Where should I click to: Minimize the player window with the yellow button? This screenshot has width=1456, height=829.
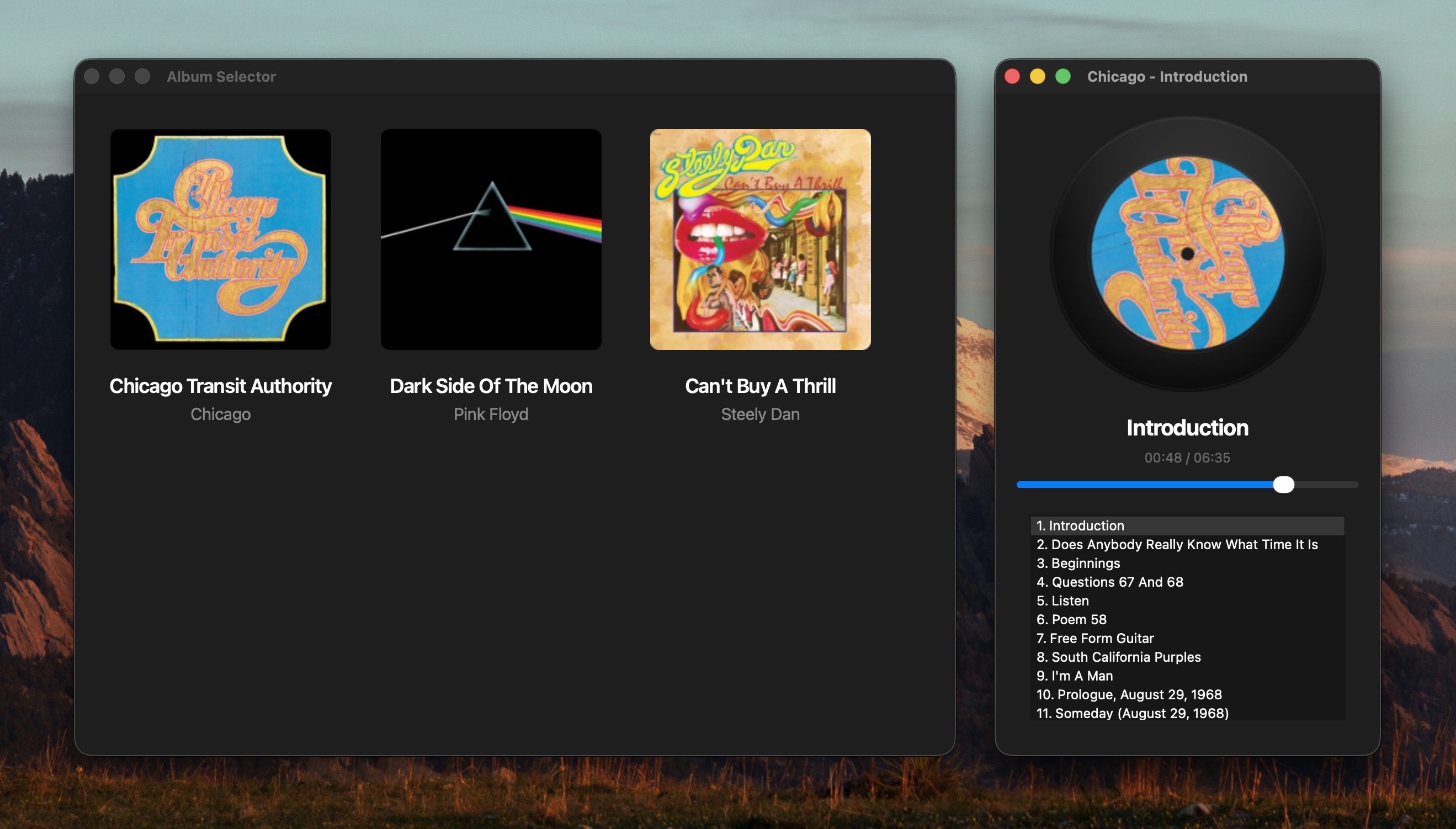pyautogui.click(x=1037, y=76)
